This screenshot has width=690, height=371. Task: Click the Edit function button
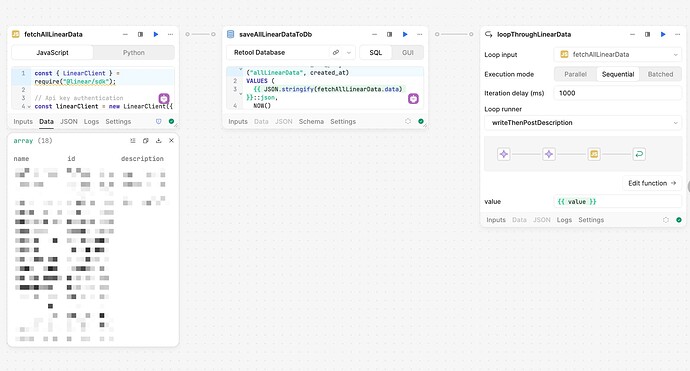coord(652,183)
